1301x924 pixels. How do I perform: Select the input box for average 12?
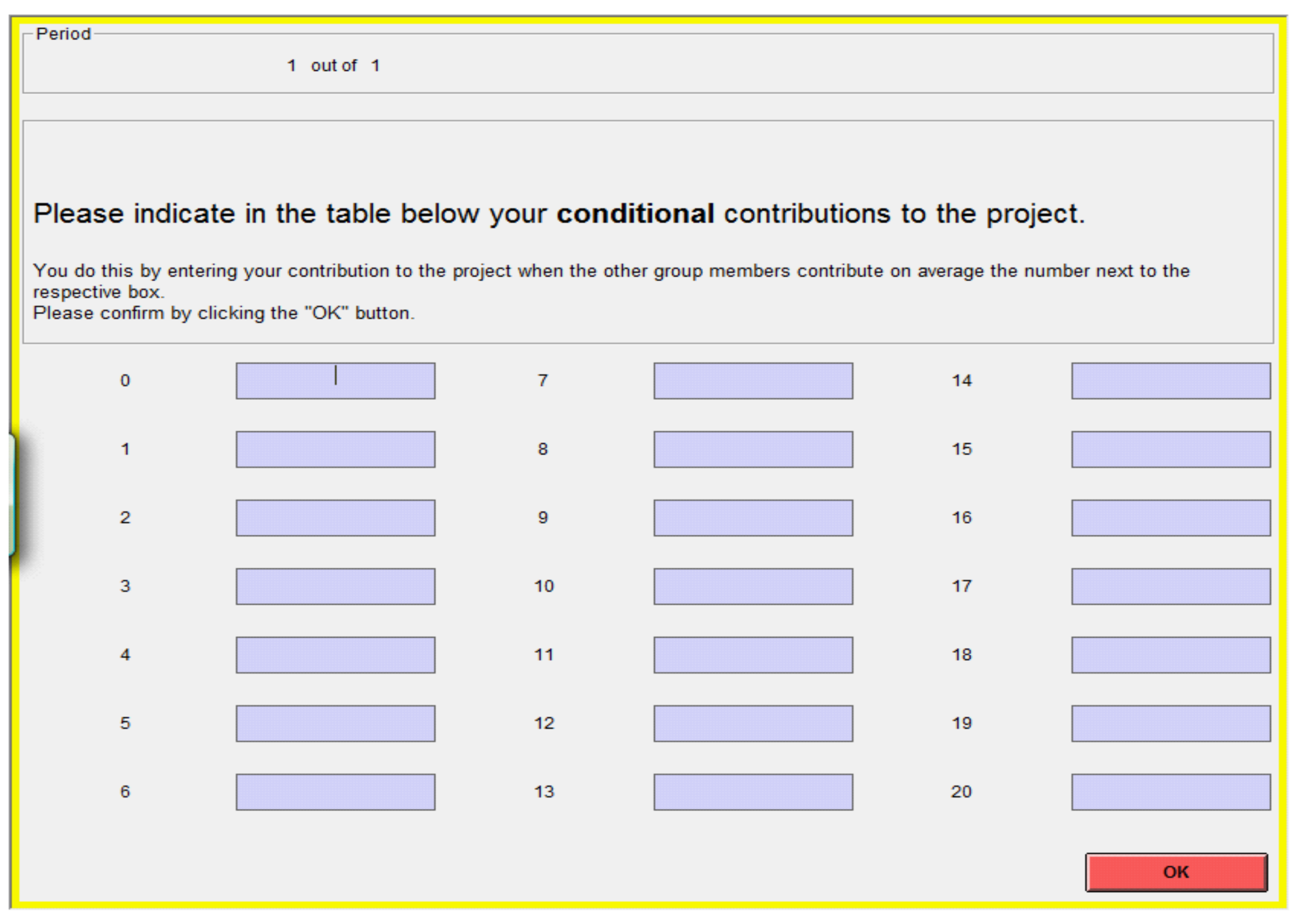(752, 723)
